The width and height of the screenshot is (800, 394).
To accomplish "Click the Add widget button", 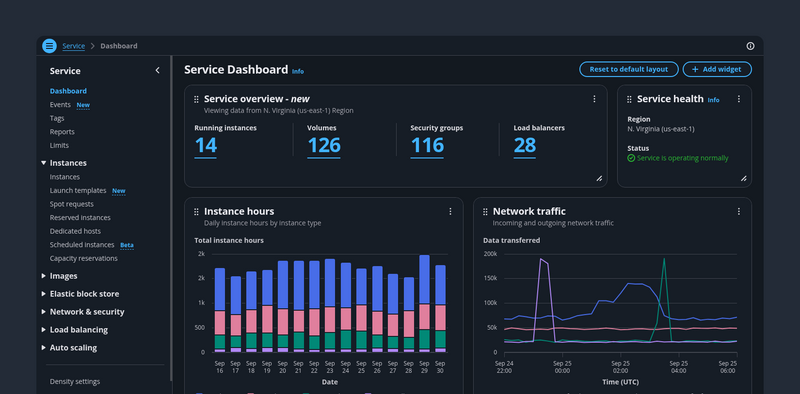I will (x=717, y=69).
